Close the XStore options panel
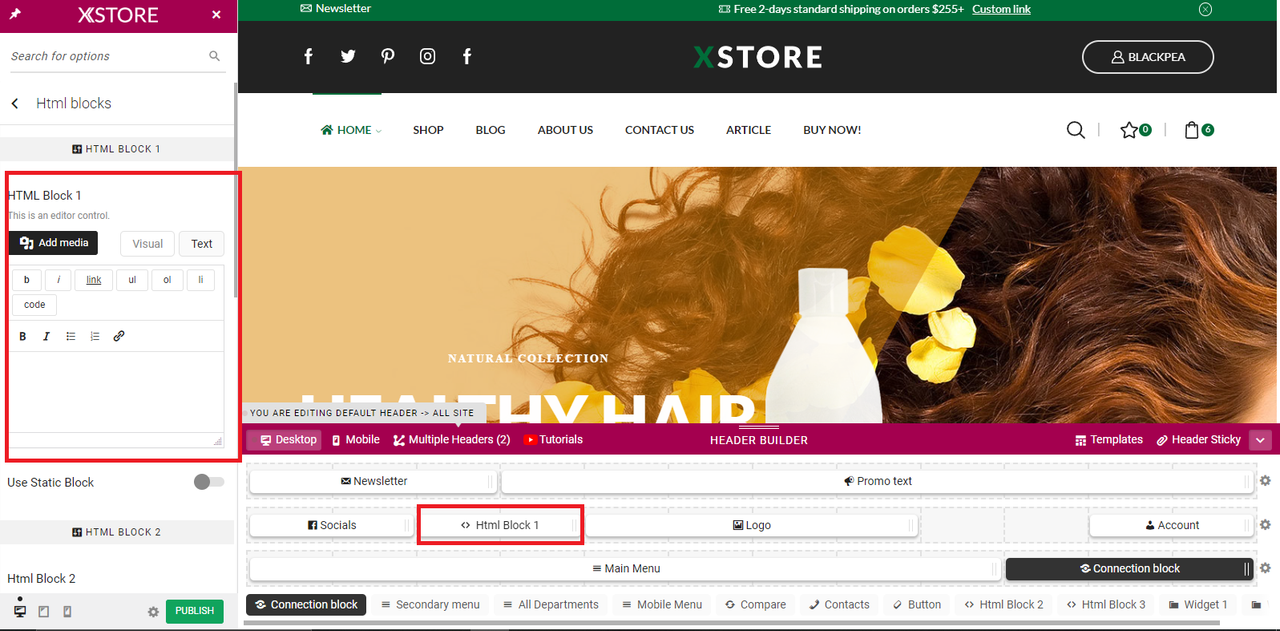 coord(216,15)
